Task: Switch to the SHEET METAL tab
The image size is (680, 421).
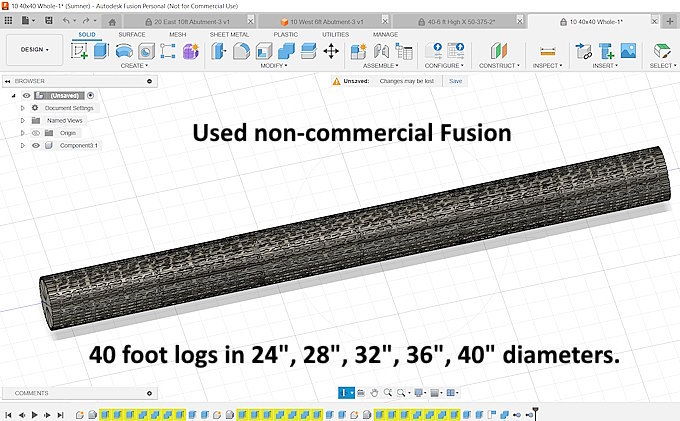Action: [x=229, y=34]
